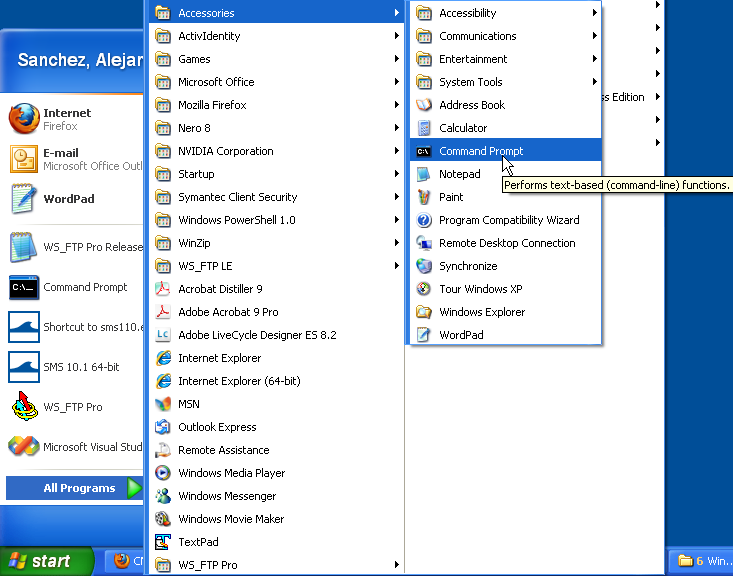Open WS_FTP Pro Release notes icon
Image resolution: width=733 pixels, height=576 pixels.
[x=24, y=247]
